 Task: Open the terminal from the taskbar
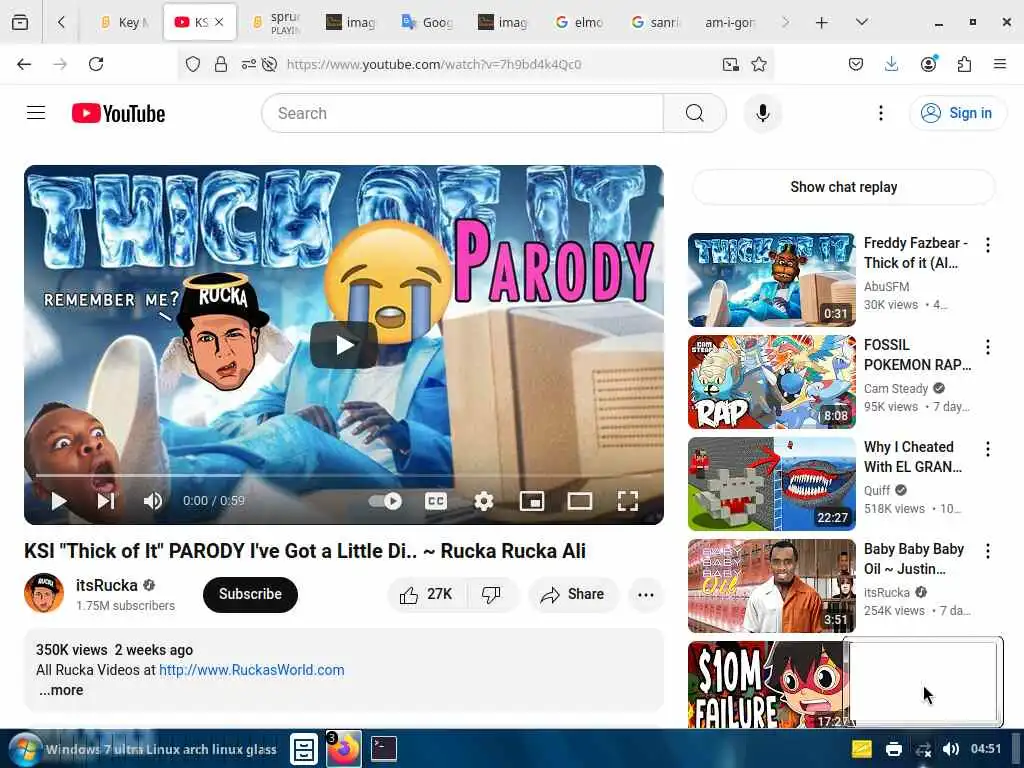point(383,748)
